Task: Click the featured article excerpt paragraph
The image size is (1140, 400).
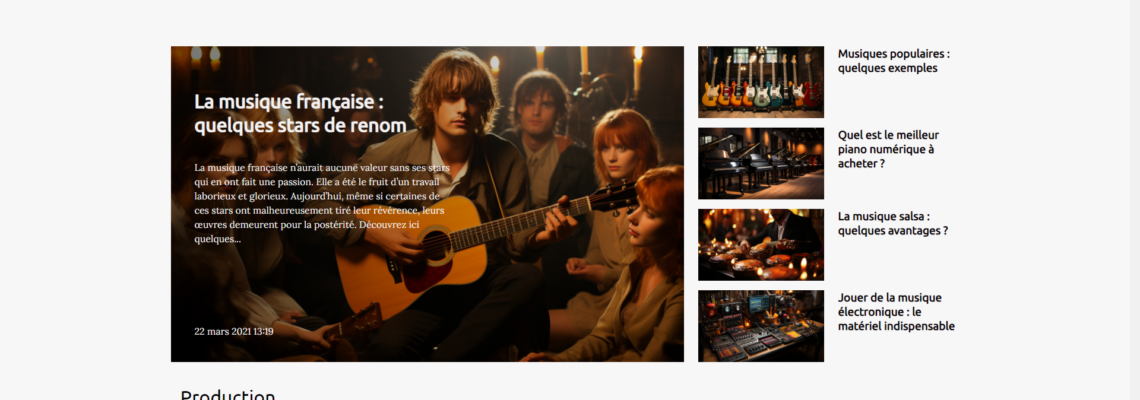Action: (322, 203)
